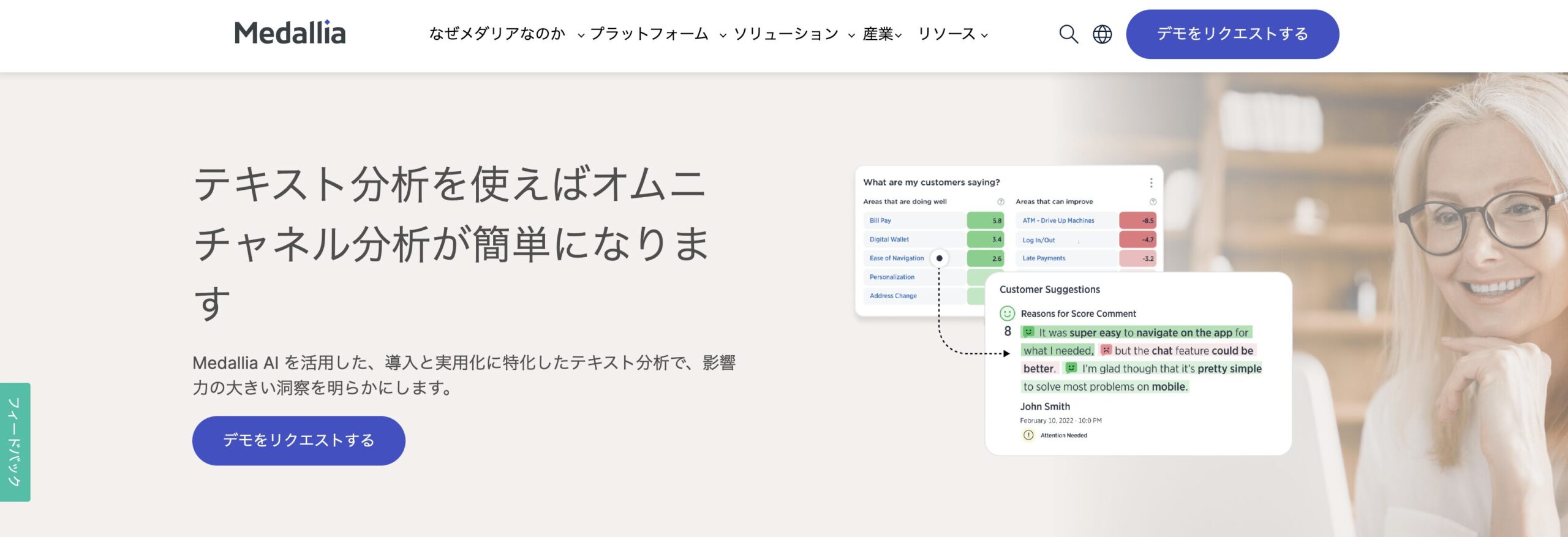The image size is (1568, 537).
Task: Open the フィードバック side tab
Action: [15, 442]
